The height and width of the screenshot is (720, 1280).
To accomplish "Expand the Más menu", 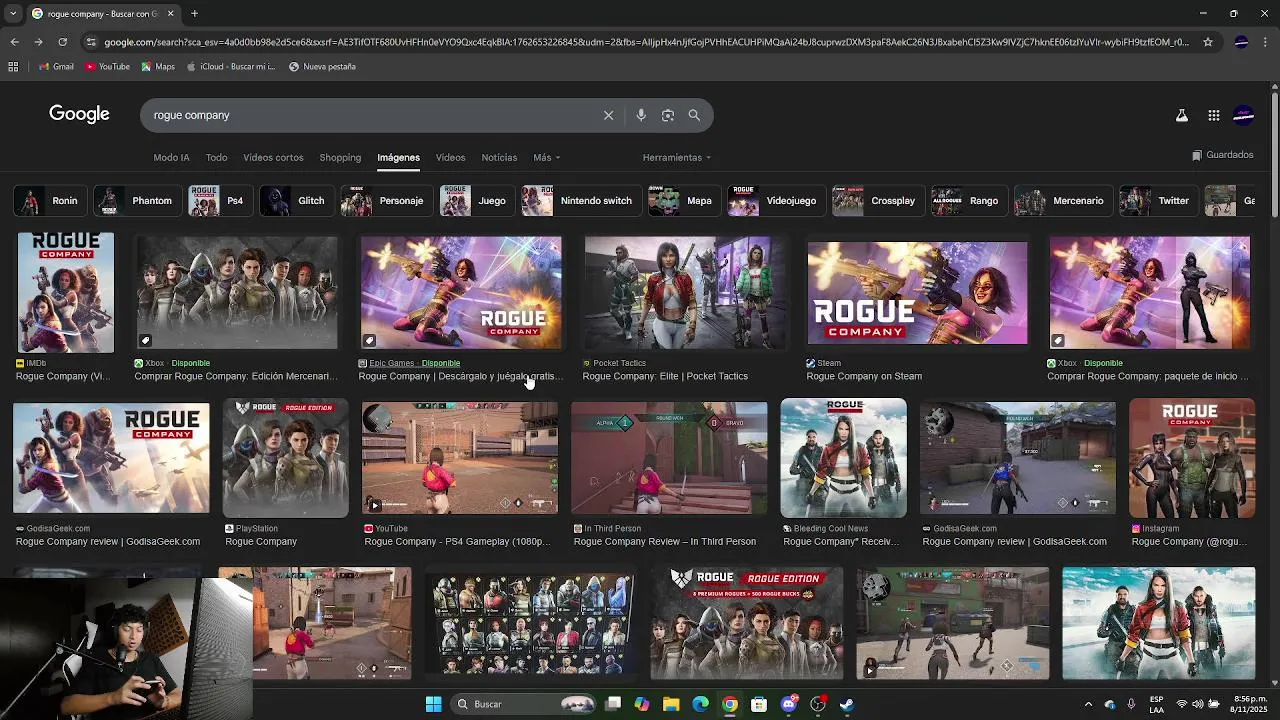I will point(546,157).
